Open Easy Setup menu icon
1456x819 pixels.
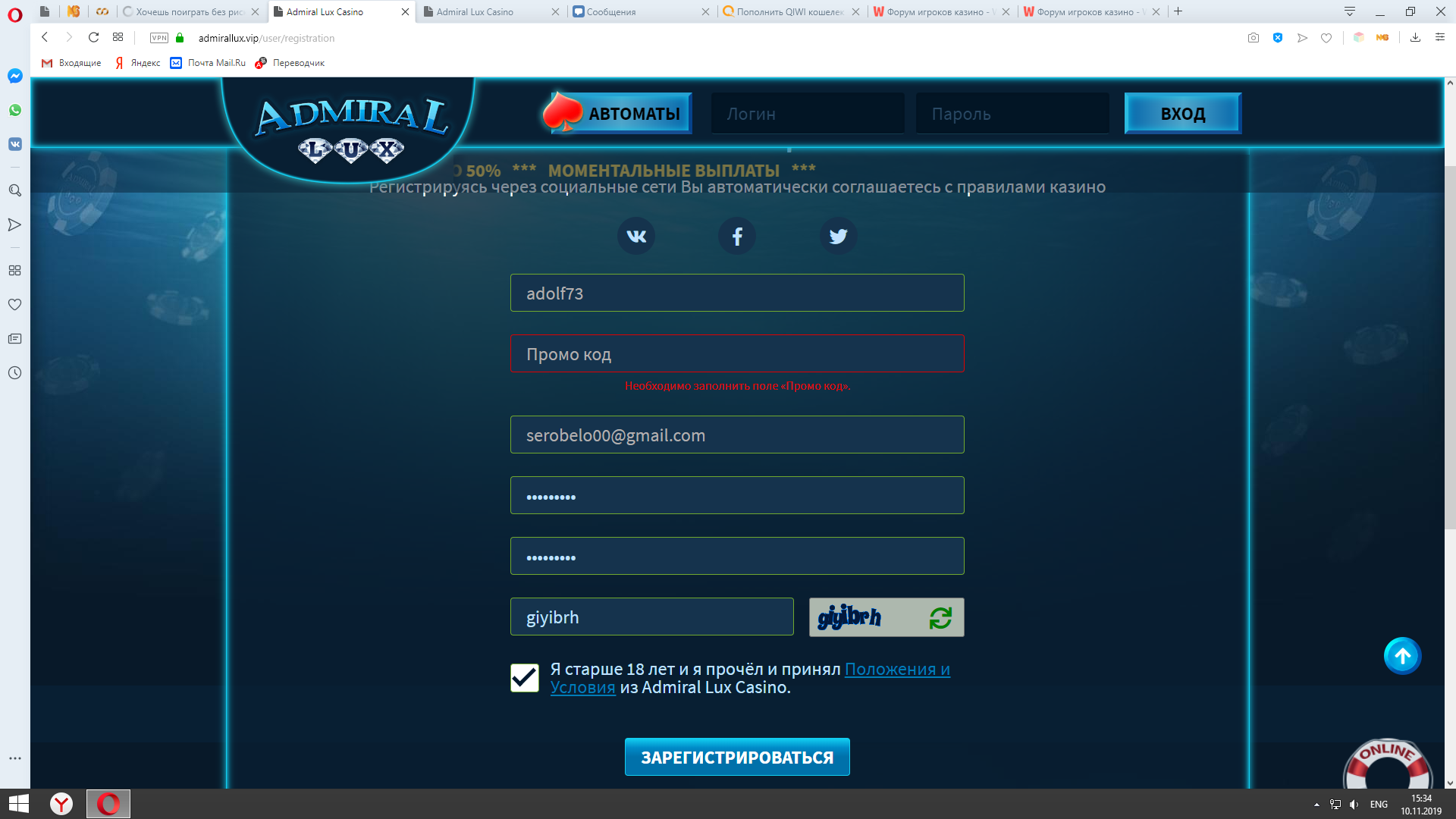1440,37
